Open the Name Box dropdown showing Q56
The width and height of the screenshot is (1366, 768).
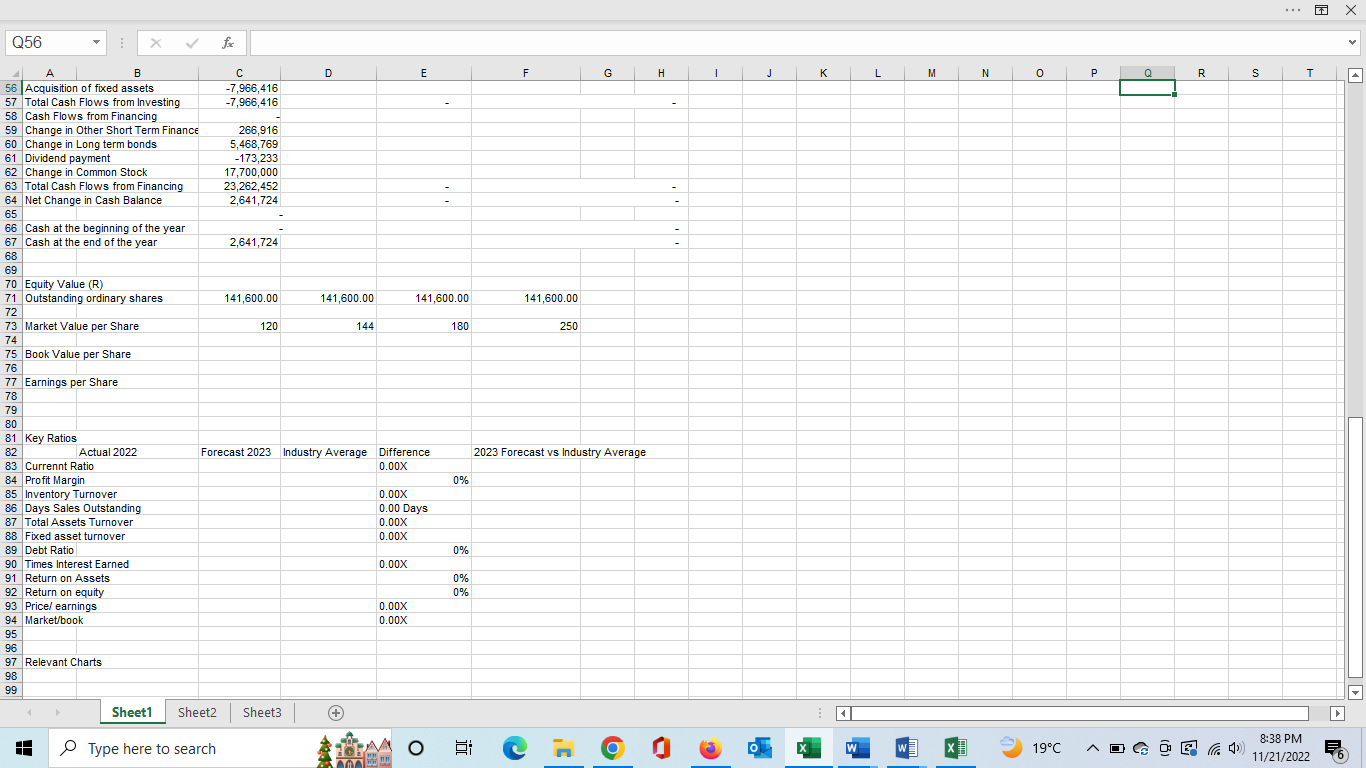tap(96, 43)
